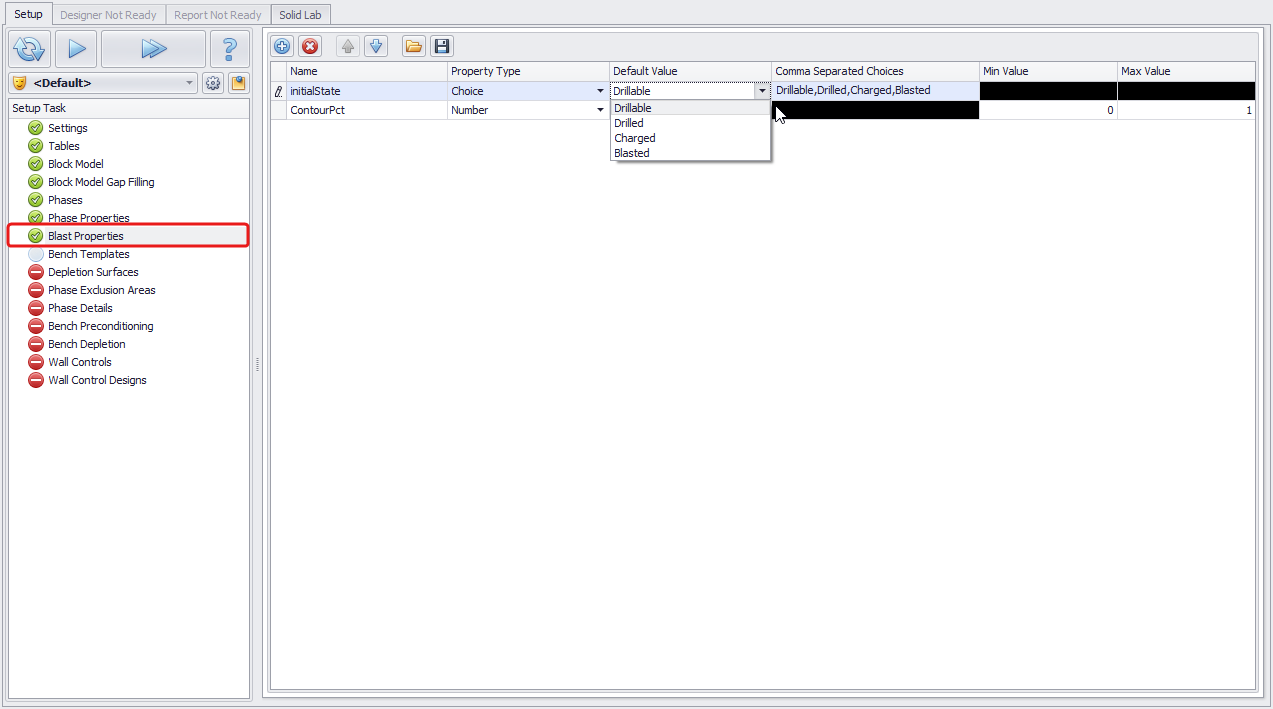Add a new property row
The image size is (1273, 709).
click(x=283, y=46)
